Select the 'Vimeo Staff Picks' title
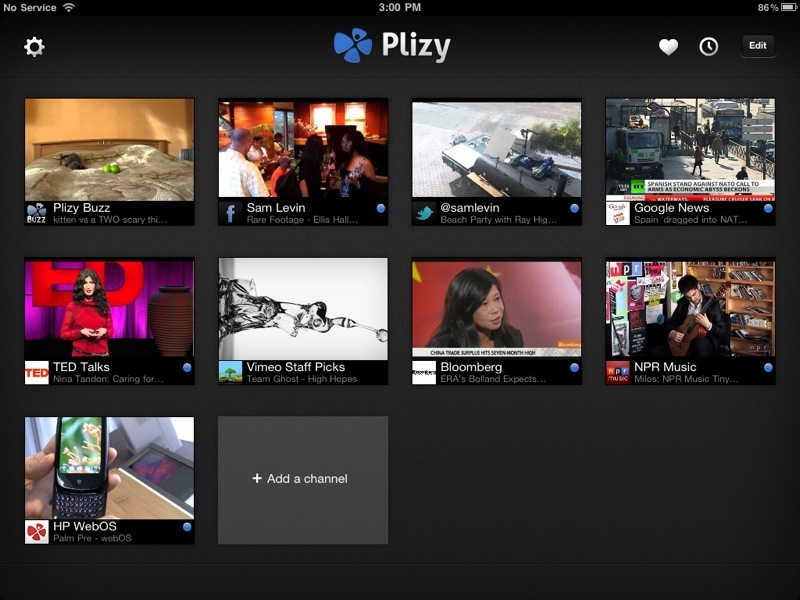 pos(296,367)
